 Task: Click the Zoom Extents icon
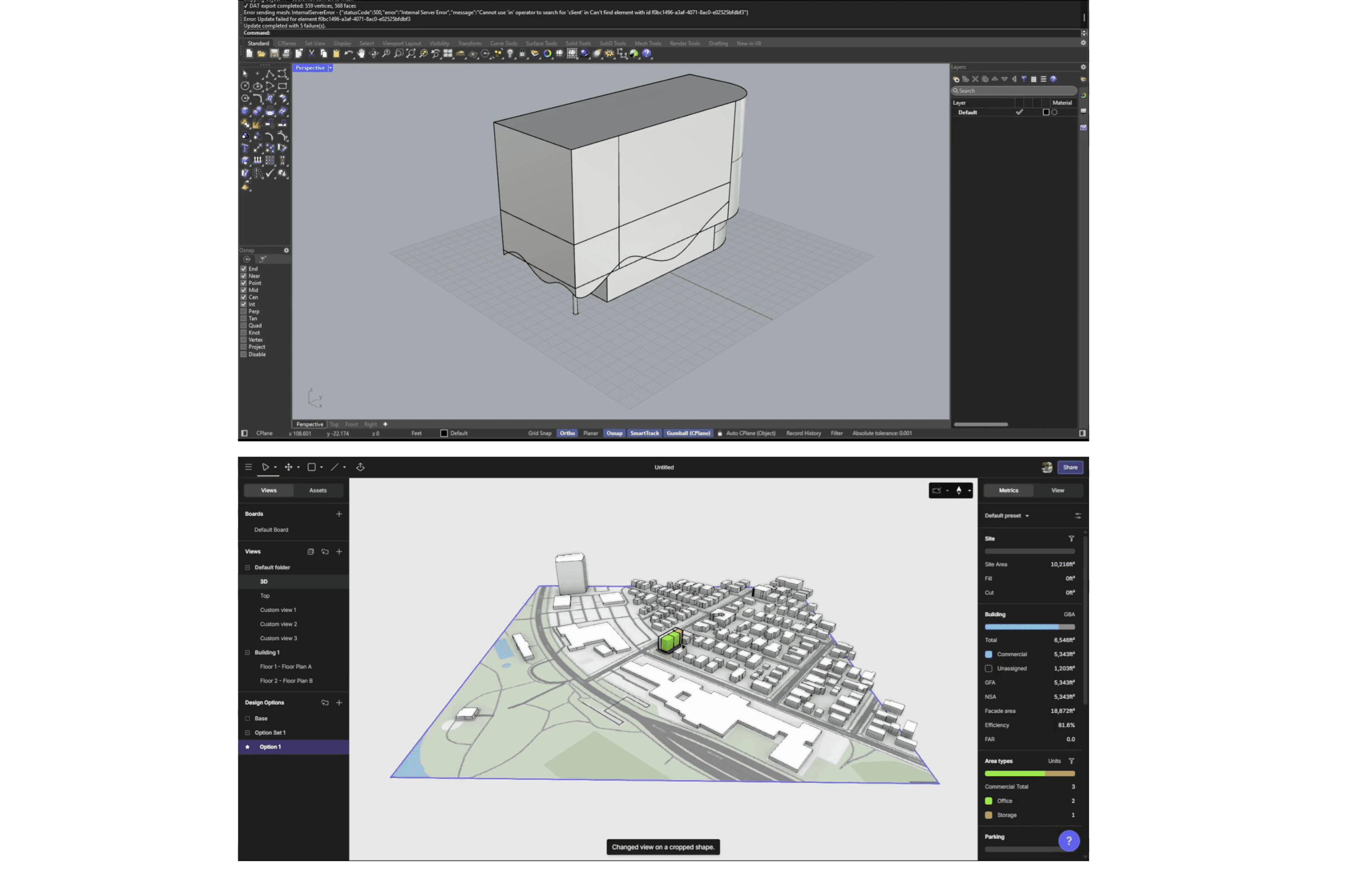411,53
